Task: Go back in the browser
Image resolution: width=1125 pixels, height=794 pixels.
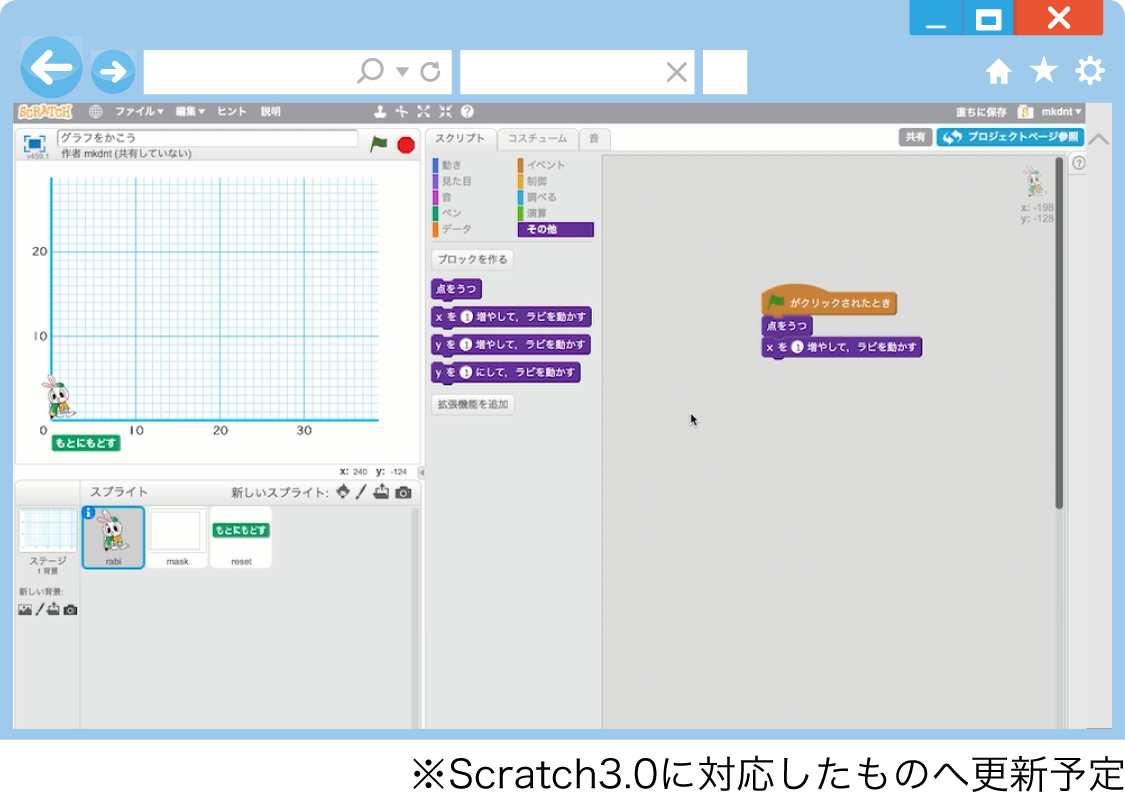Action: click(x=52, y=68)
